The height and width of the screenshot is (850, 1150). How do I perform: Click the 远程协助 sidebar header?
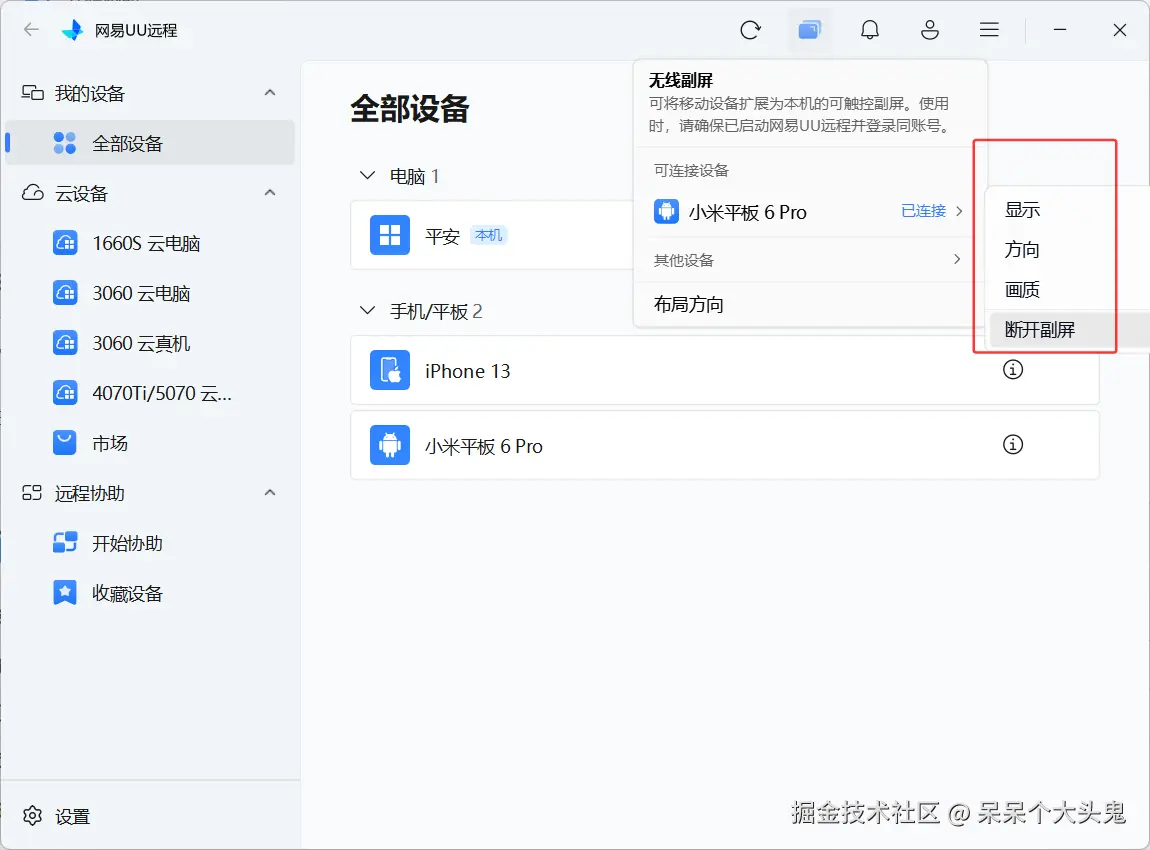(89, 494)
